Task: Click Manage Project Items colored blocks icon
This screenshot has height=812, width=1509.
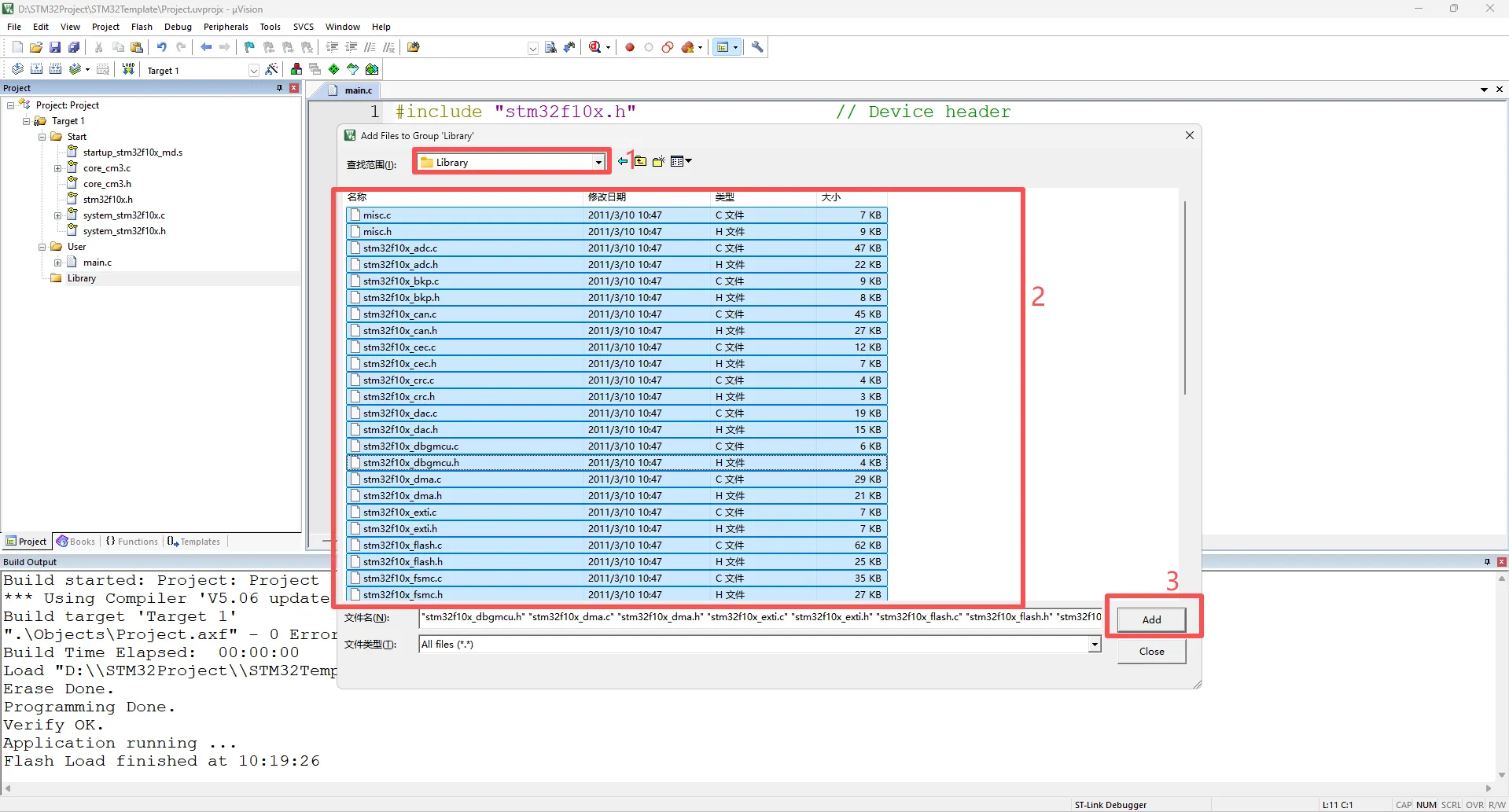Action: pyautogui.click(x=296, y=70)
